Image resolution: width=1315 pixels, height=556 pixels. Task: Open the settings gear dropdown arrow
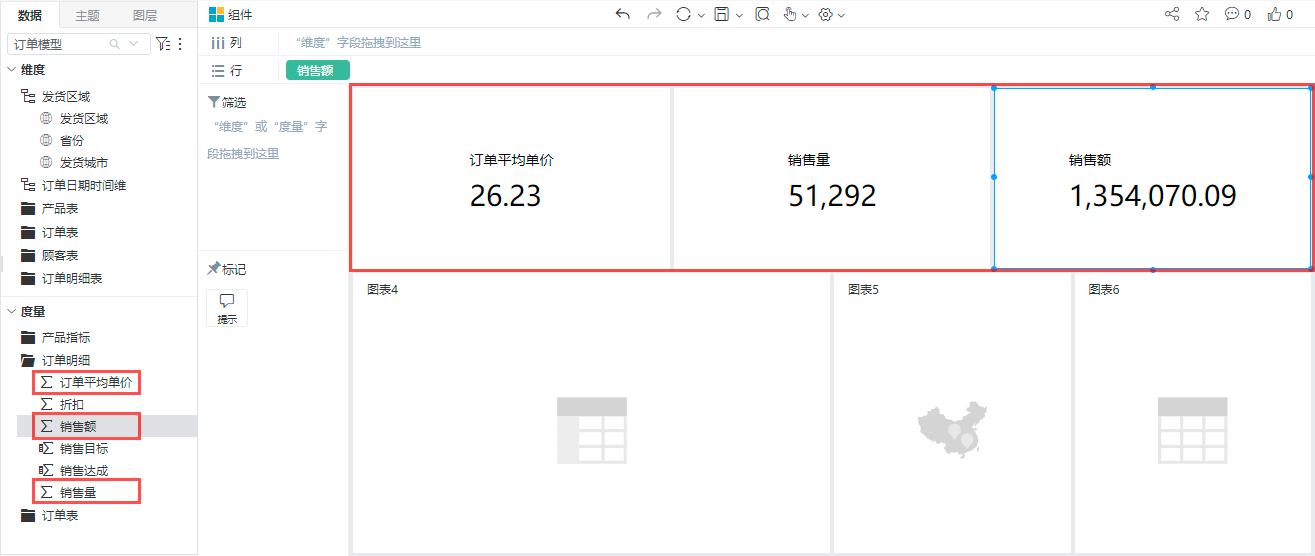click(x=842, y=15)
